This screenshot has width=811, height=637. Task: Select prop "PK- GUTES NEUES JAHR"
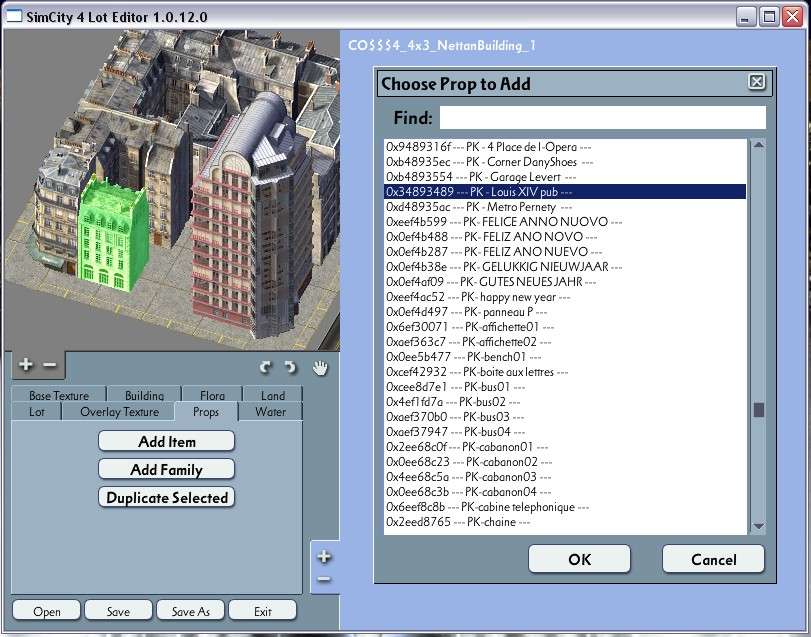click(x=565, y=282)
